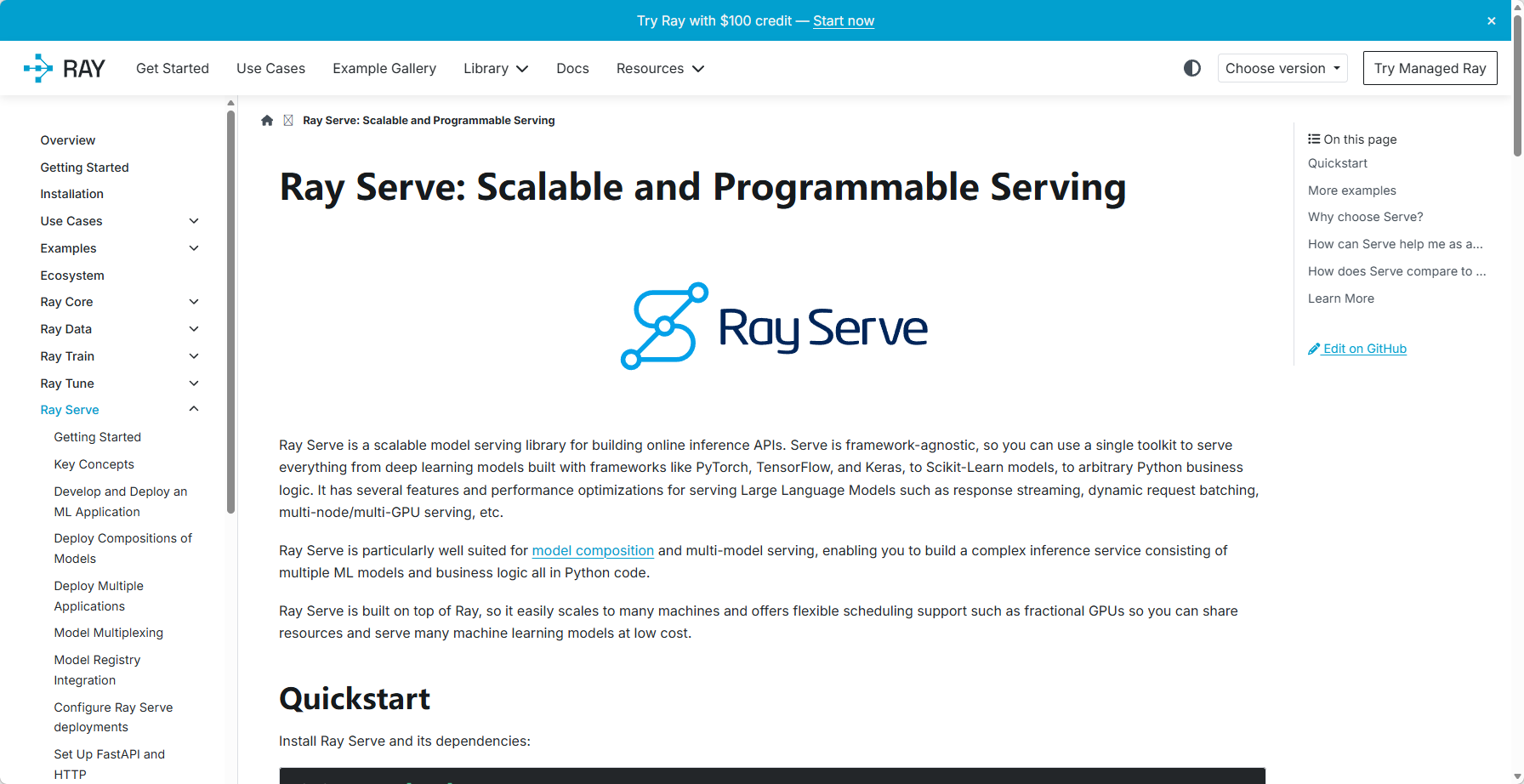Image resolution: width=1524 pixels, height=784 pixels.
Task: Open Docs in top navigation
Action: coord(572,68)
